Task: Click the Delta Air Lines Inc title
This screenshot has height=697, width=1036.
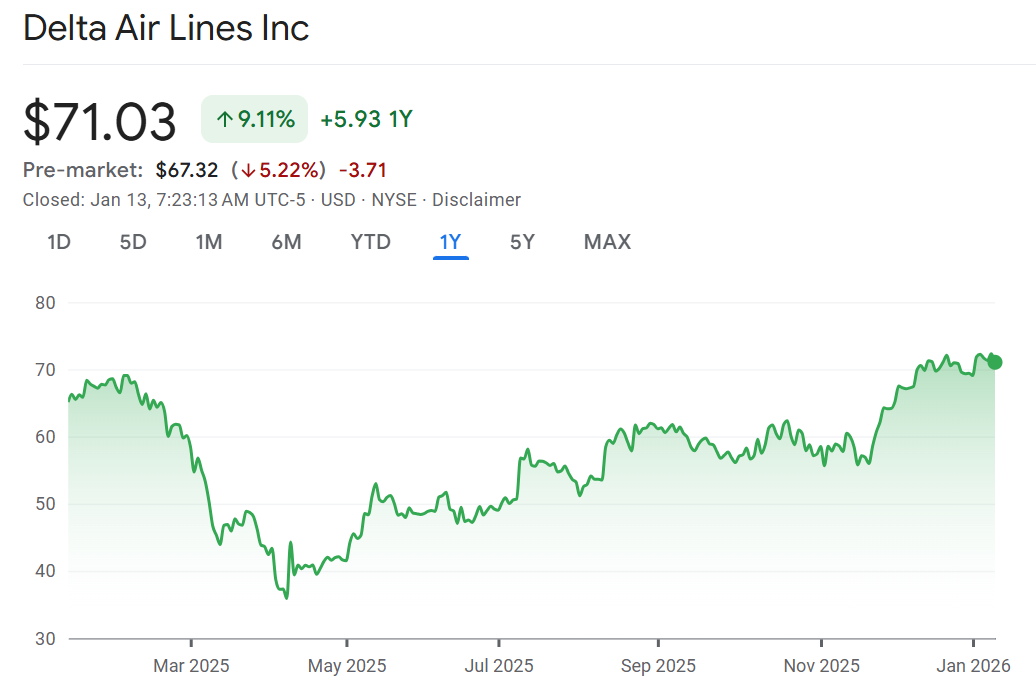Action: pos(166,28)
